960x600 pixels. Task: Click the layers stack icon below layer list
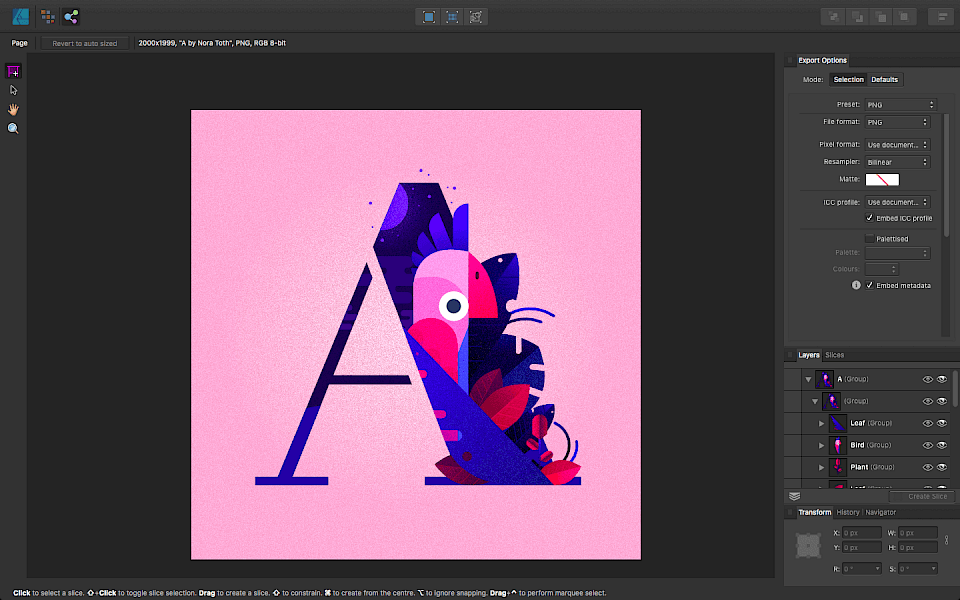click(795, 497)
